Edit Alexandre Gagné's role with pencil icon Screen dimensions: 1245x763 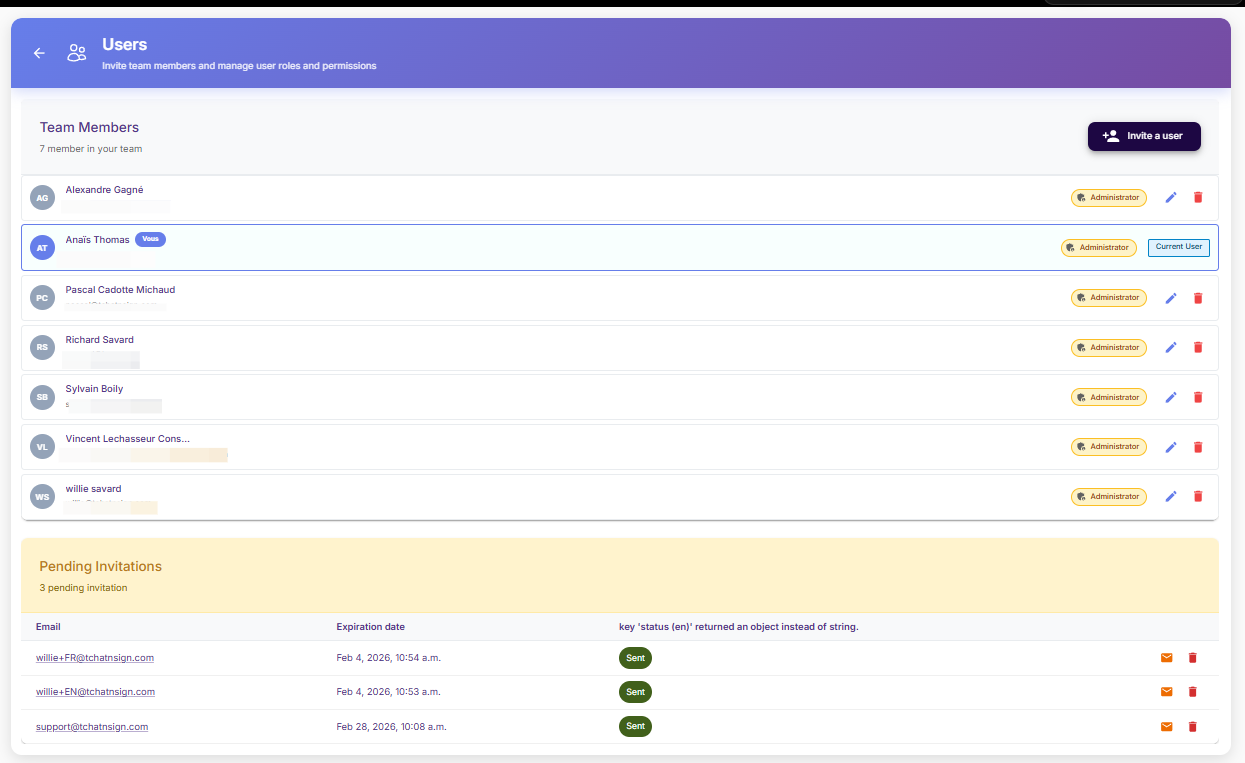tap(1171, 197)
